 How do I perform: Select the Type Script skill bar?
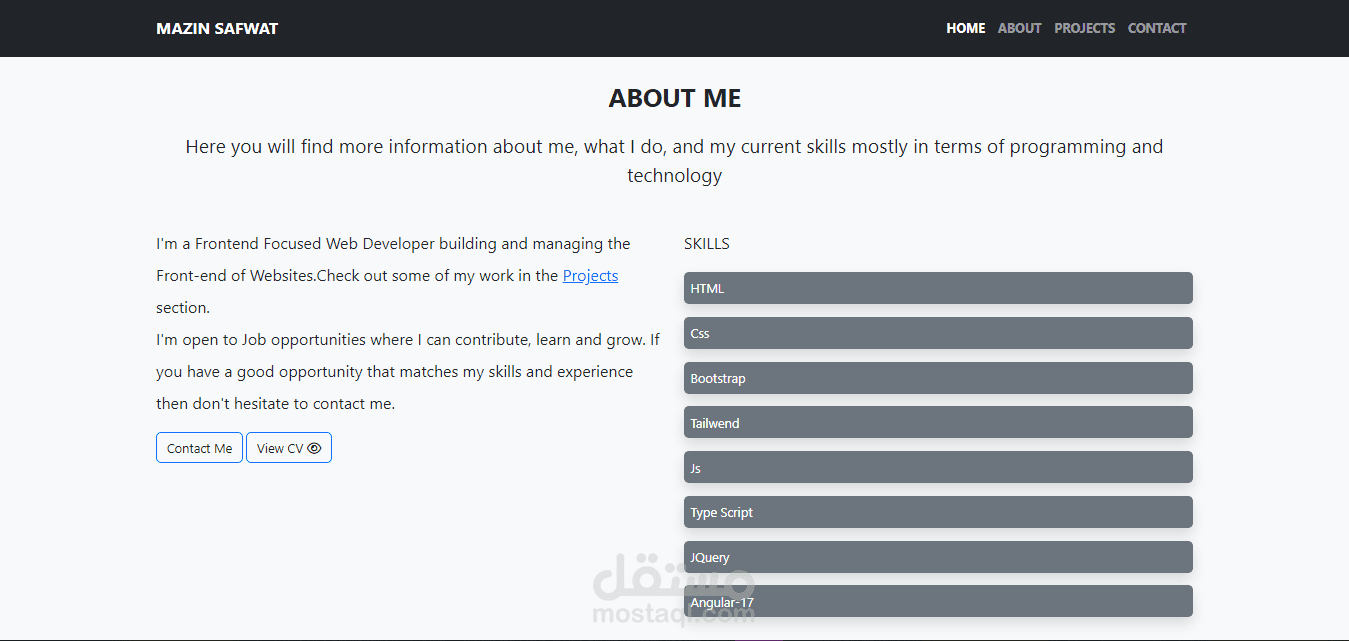tap(938, 512)
